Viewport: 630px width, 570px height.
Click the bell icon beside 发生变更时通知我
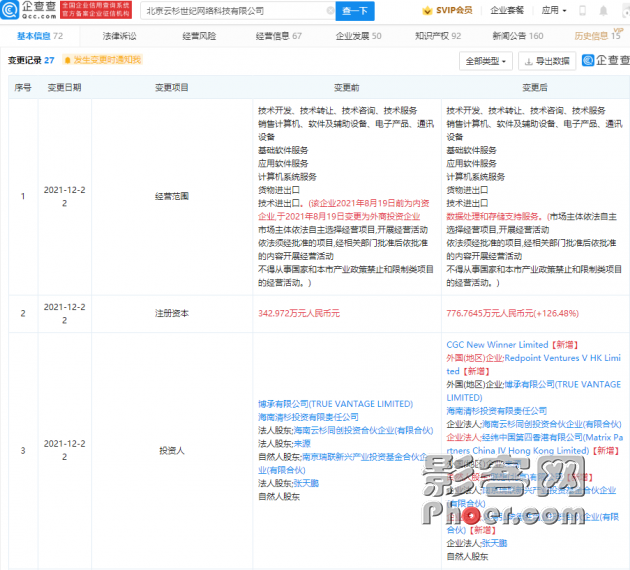[68, 60]
